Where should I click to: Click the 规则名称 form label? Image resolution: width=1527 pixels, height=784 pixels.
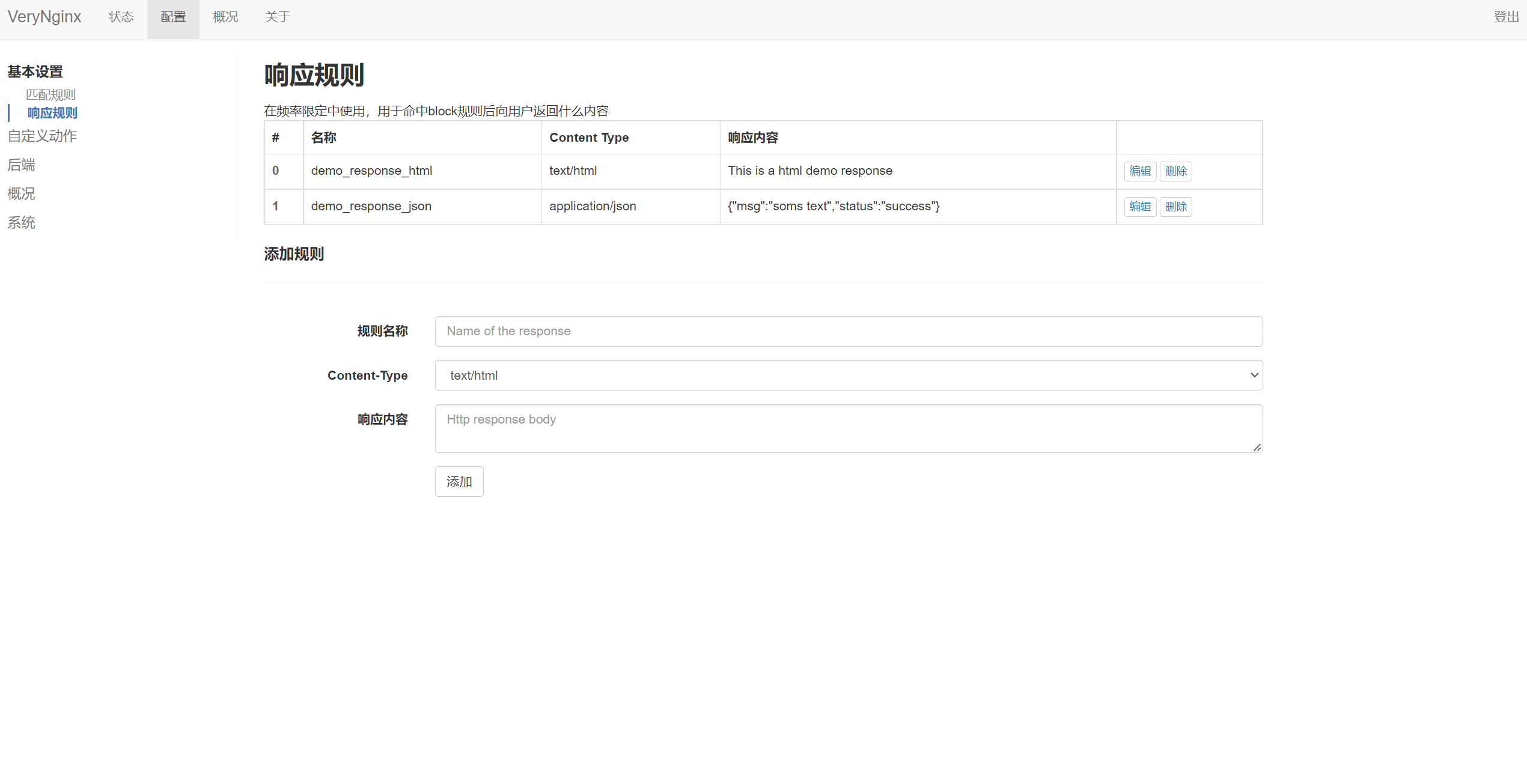tap(382, 331)
